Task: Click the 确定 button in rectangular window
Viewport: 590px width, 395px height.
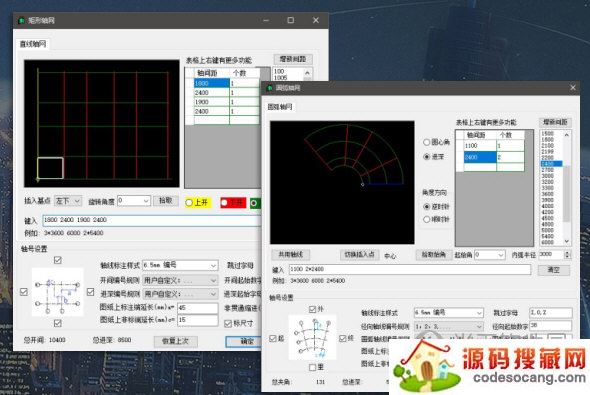Action: pyautogui.click(x=243, y=341)
